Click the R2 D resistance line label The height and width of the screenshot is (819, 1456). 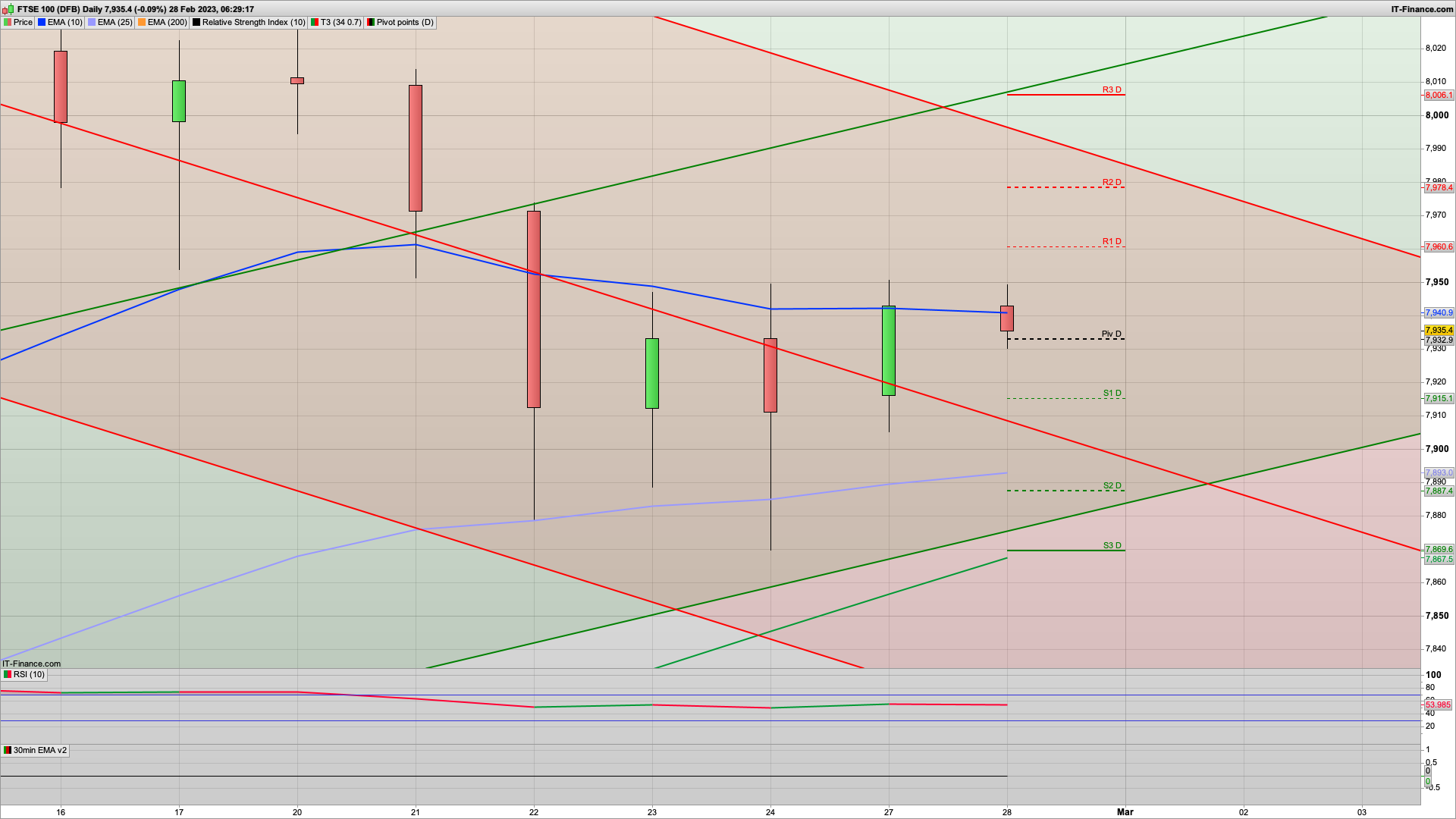pos(1111,182)
